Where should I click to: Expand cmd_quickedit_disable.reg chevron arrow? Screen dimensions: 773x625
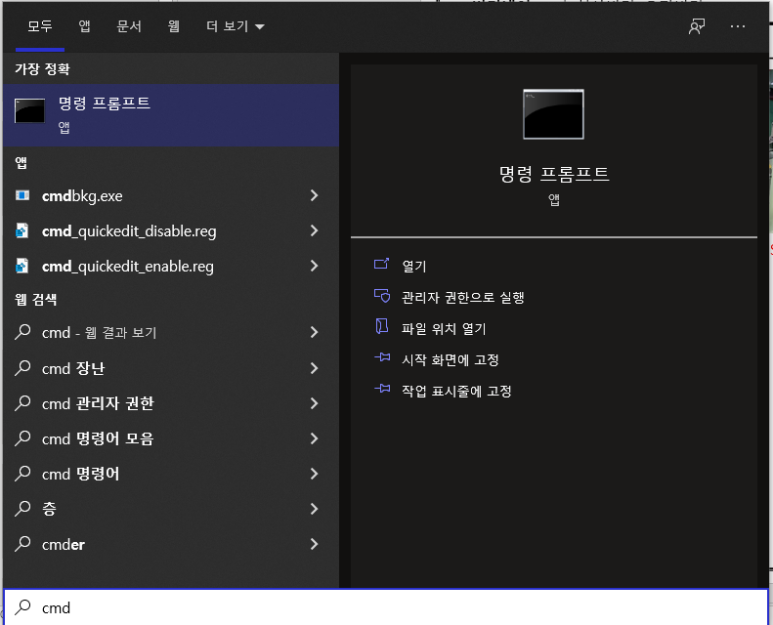click(314, 231)
